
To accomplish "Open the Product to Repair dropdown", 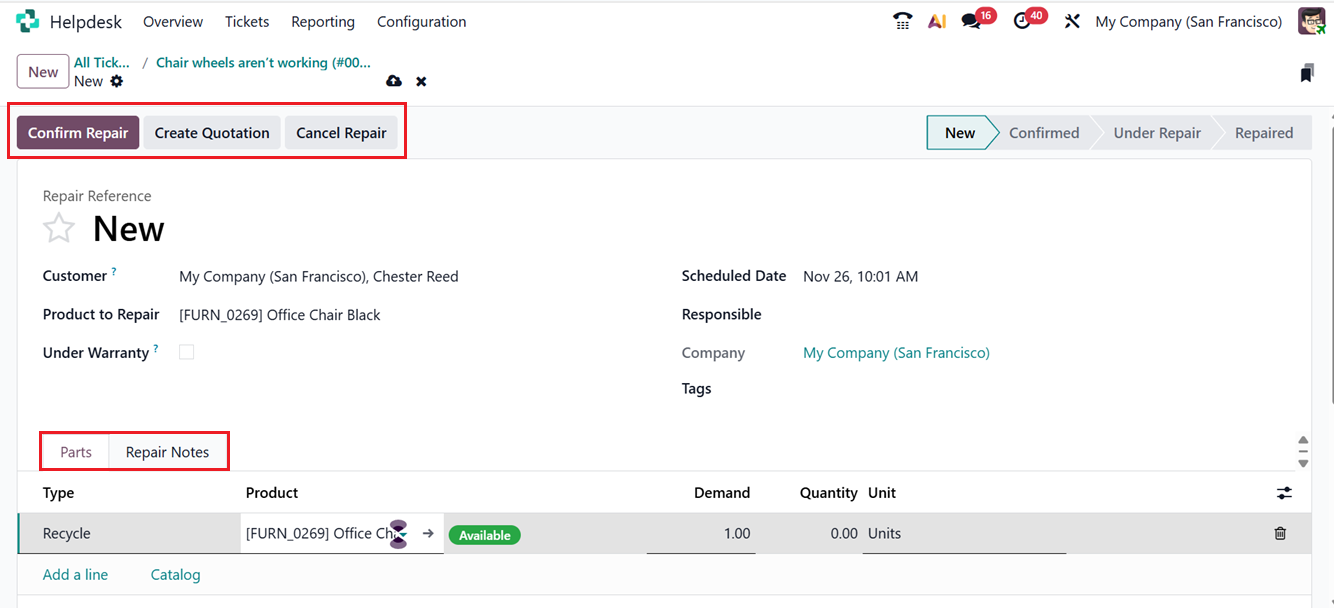I will [279, 314].
